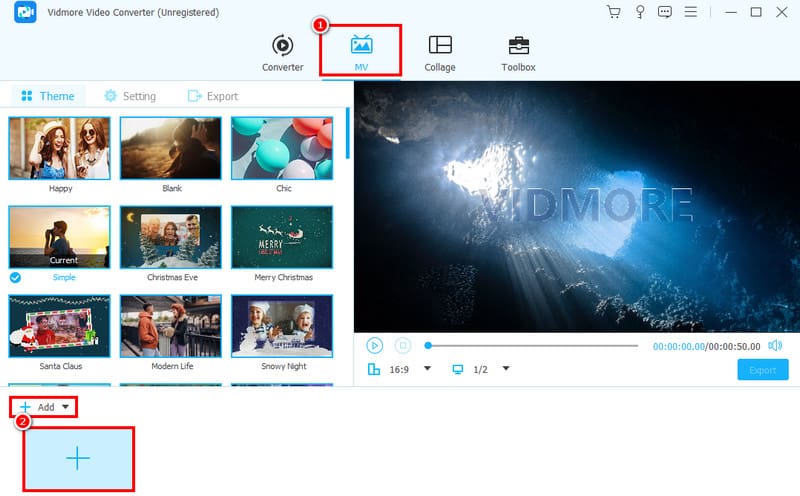The height and width of the screenshot is (496, 800).
Task: Open the Add dropdown arrow
Action: click(x=65, y=407)
